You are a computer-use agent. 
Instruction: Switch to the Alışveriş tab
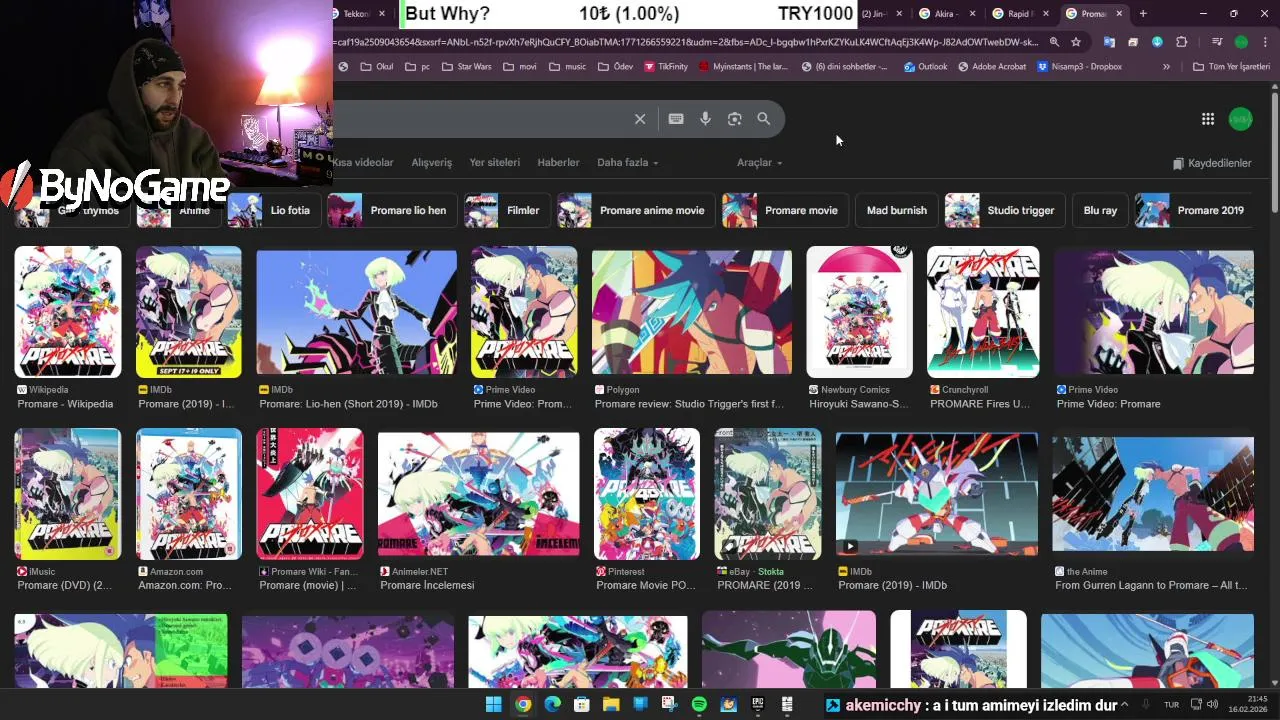point(432,163)
